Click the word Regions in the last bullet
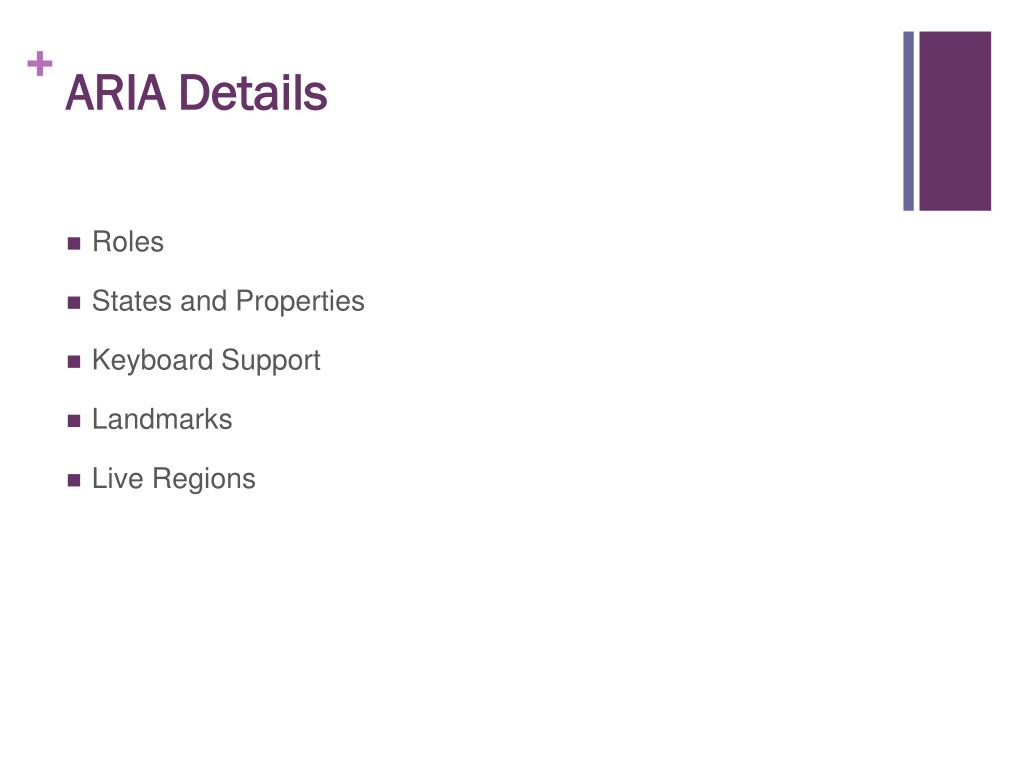The width and height of the screenshot is (1024, 768). click(x=204, y=479)
